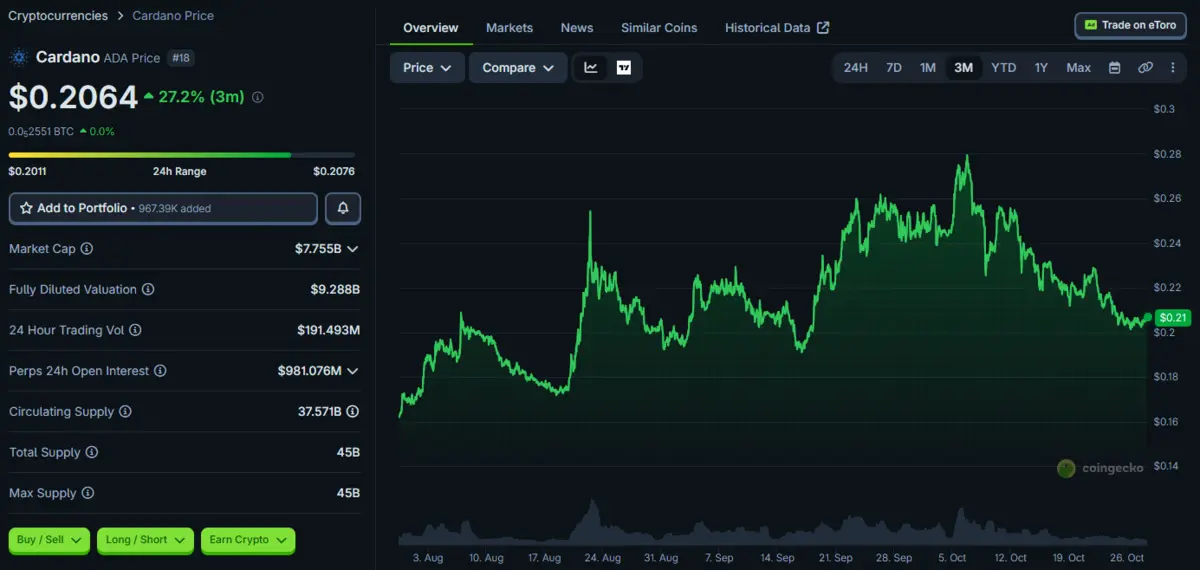Viewport: 1200px width, 570px height.
Task: Click info icon beside Max Supply
Action: 88,493
